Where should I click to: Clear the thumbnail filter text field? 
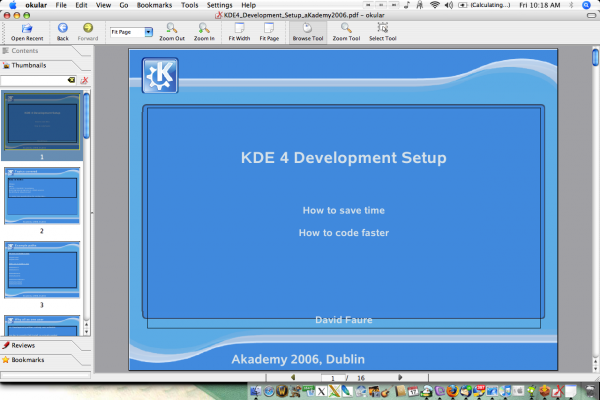point(72,80)
